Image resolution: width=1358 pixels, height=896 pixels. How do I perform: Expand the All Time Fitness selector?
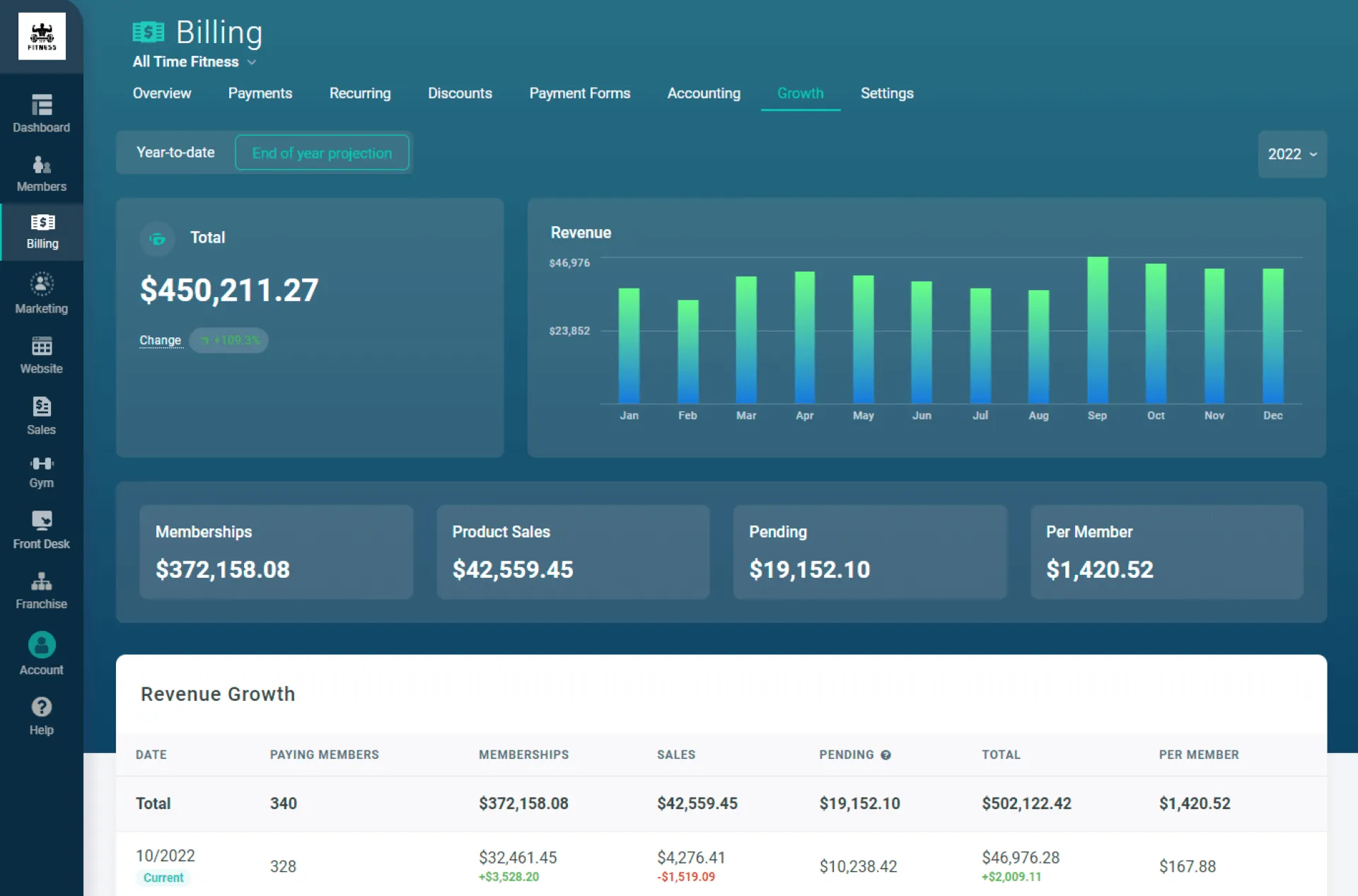click(194, 62)
